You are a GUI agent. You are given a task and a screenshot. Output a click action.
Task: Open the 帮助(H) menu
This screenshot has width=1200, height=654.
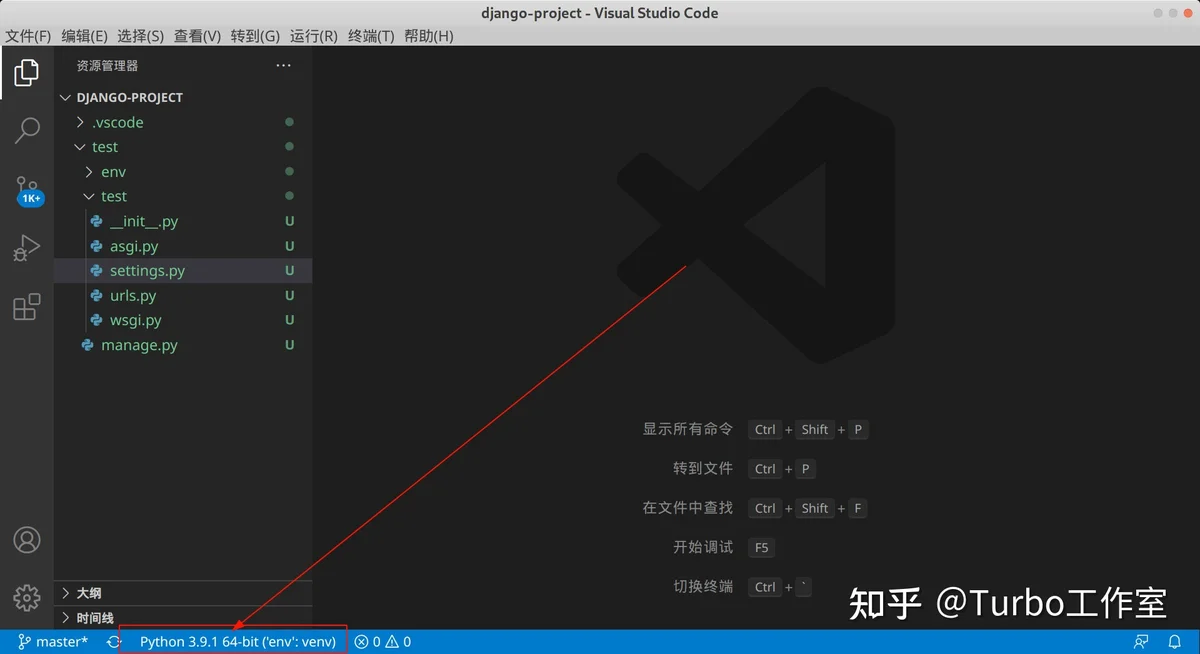pos(429,36)
